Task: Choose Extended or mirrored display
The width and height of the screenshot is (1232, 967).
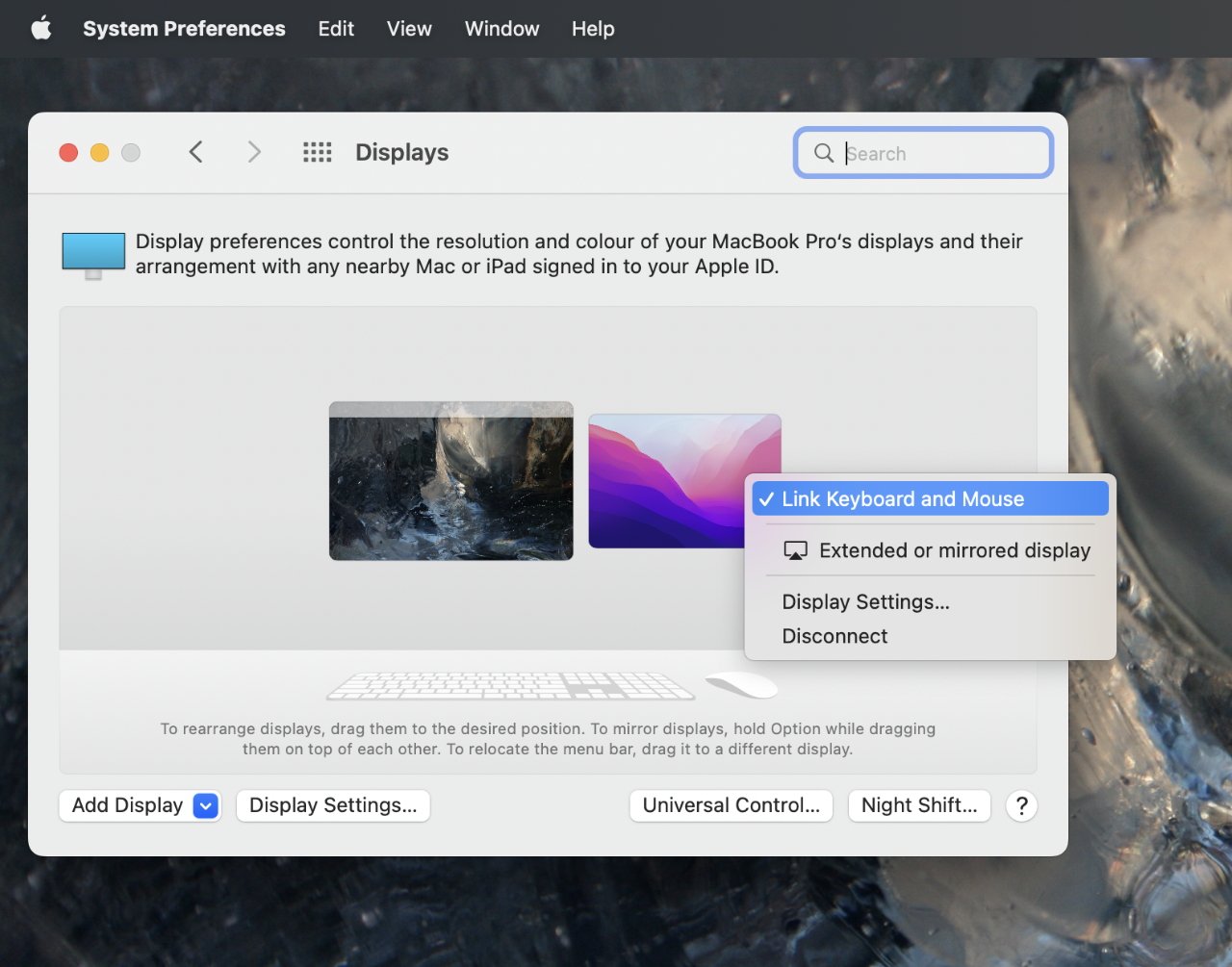Action: point(930,550)
